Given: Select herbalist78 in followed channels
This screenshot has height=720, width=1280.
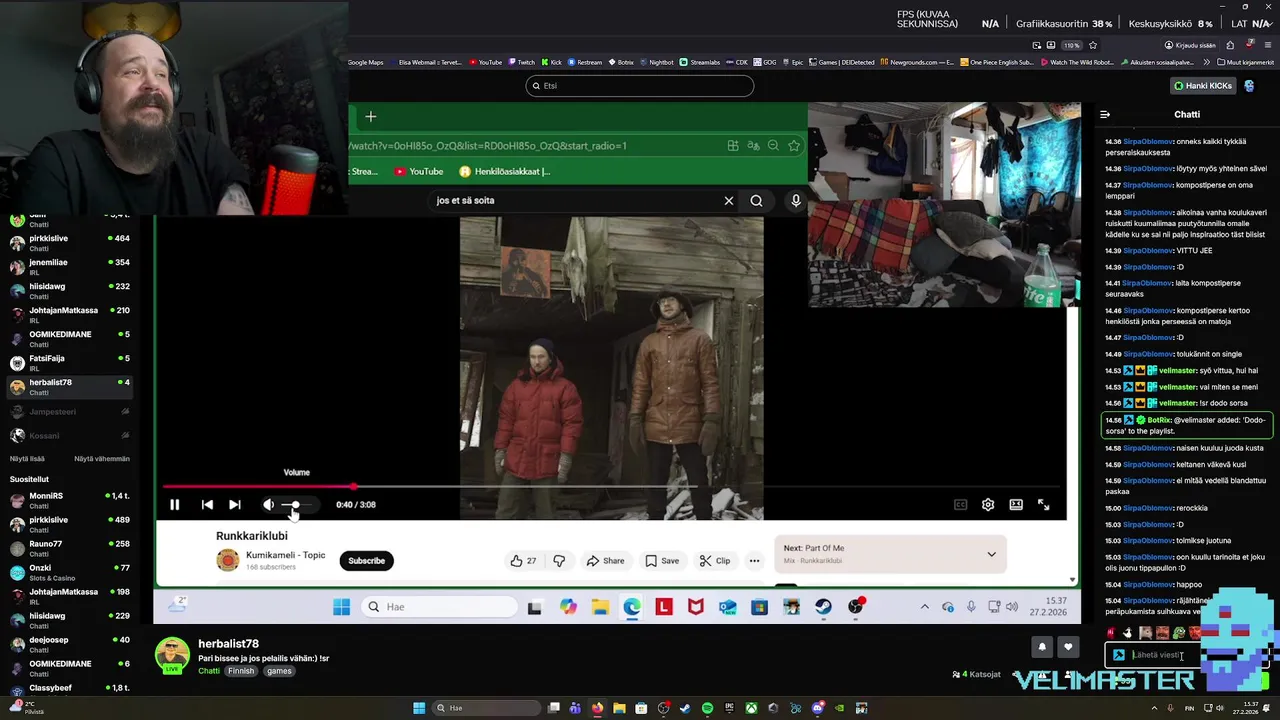Looking at the screenshot, I should coord(70,387).
